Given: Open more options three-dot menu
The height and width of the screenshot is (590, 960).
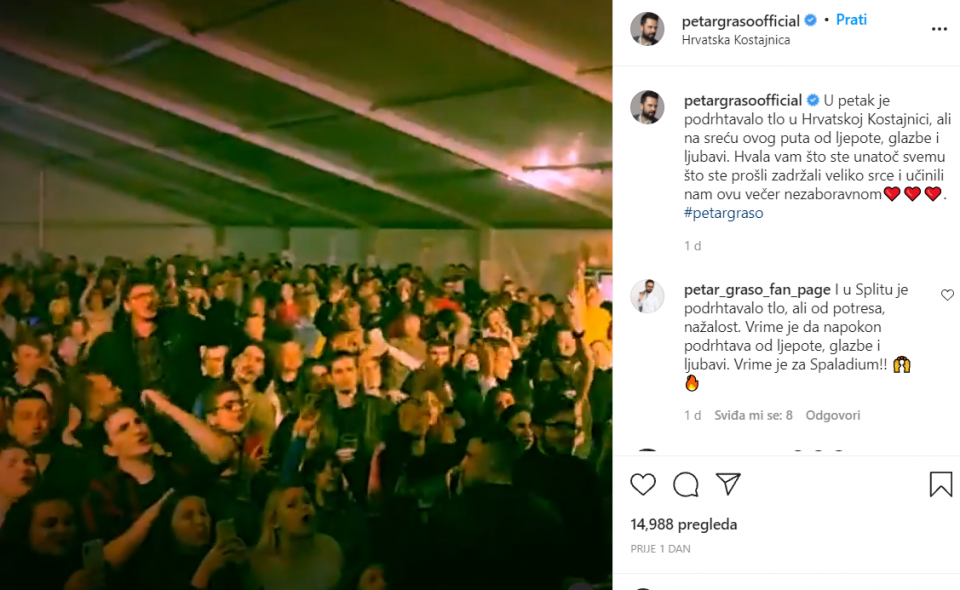Looking at the screenshot, I should pos(939,29).
